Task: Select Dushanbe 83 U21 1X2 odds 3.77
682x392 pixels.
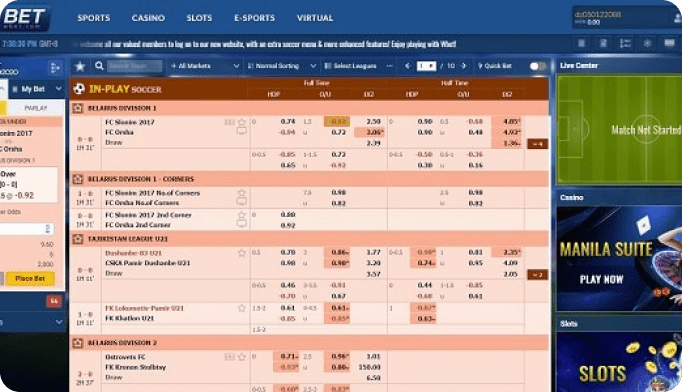Action: [x=373, y=252]
